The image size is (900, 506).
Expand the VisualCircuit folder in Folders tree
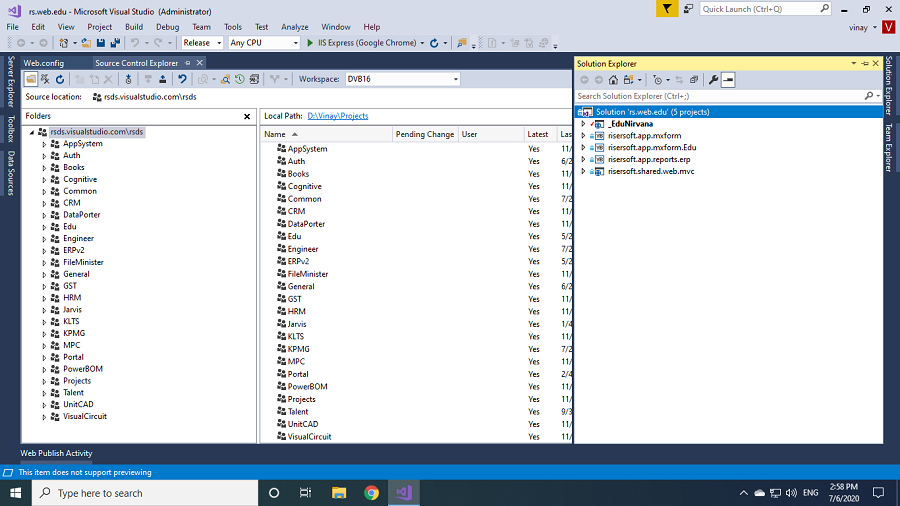pos(44,417)
